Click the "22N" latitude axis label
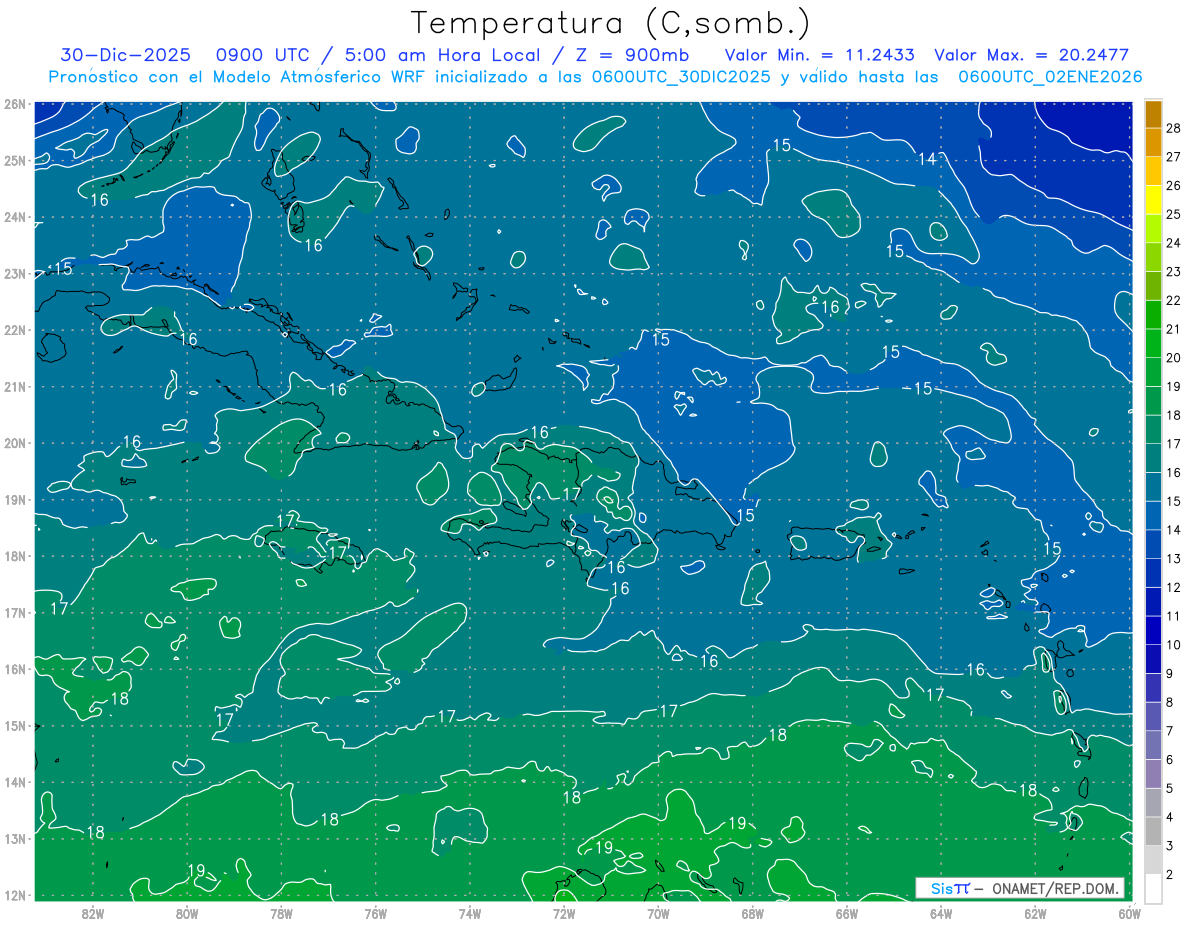Viewport: 1200px width, 927px height. point(15,330)
